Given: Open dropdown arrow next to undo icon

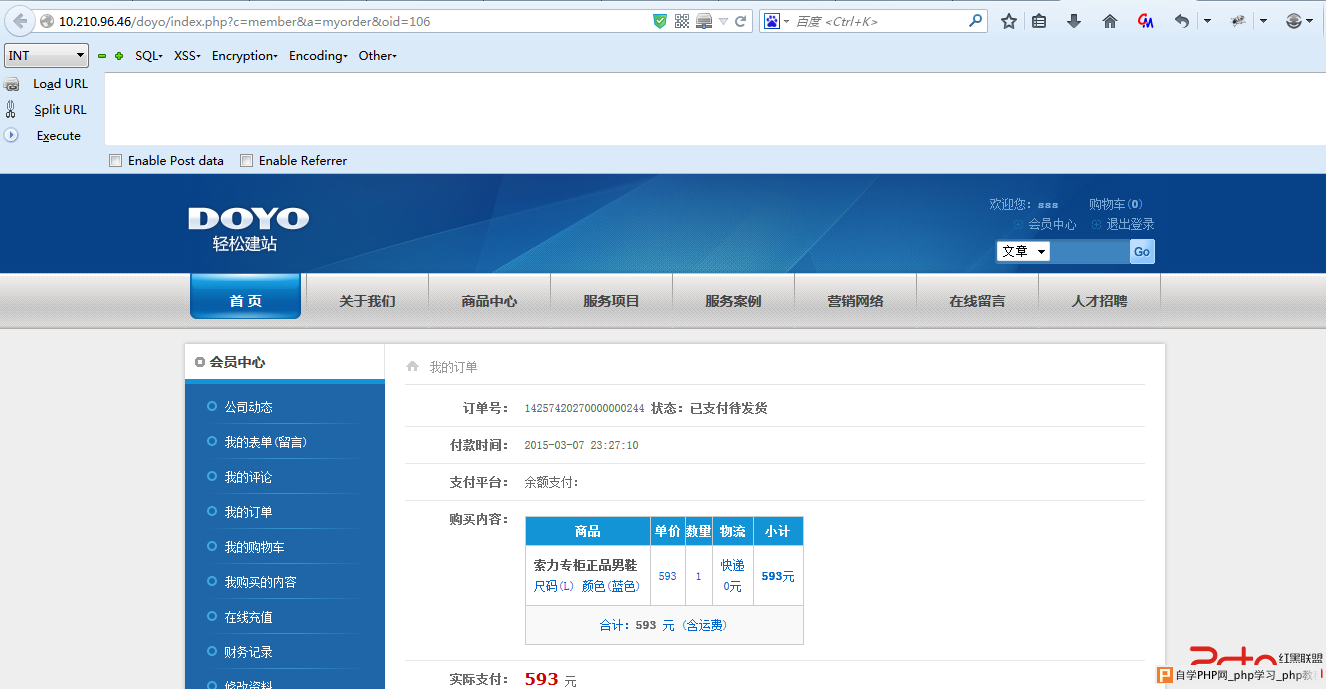Looking at the screenshot, I should pos(1208,21).
